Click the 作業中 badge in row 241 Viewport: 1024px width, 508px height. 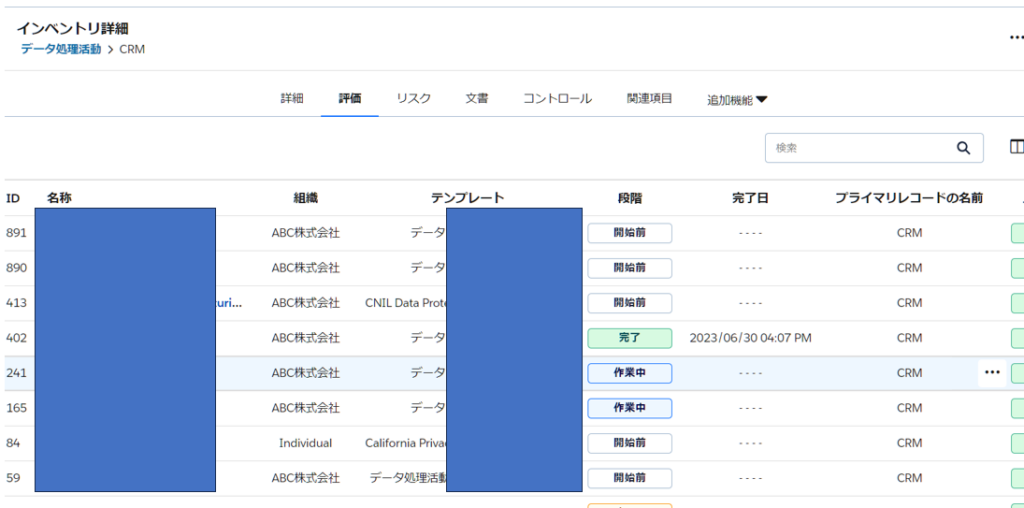tap(629, 373)
